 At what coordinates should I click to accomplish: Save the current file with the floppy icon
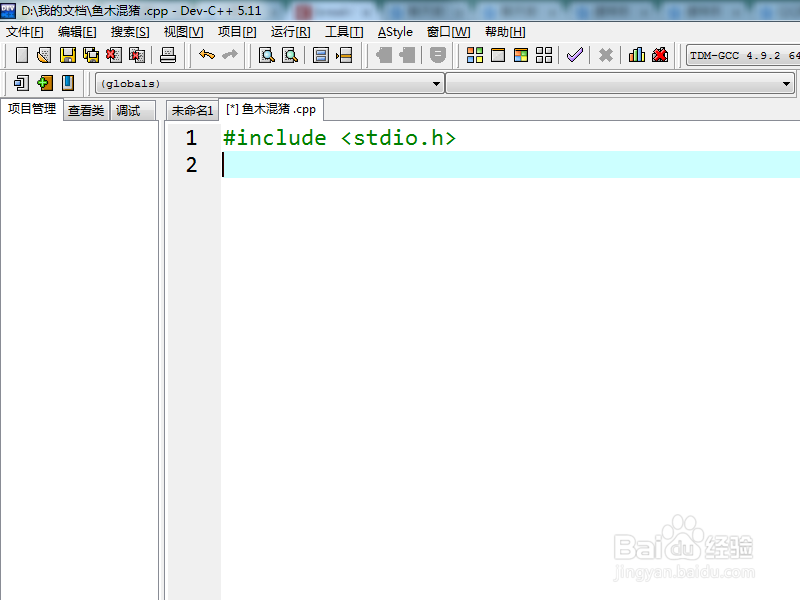(x=67, y=55)
